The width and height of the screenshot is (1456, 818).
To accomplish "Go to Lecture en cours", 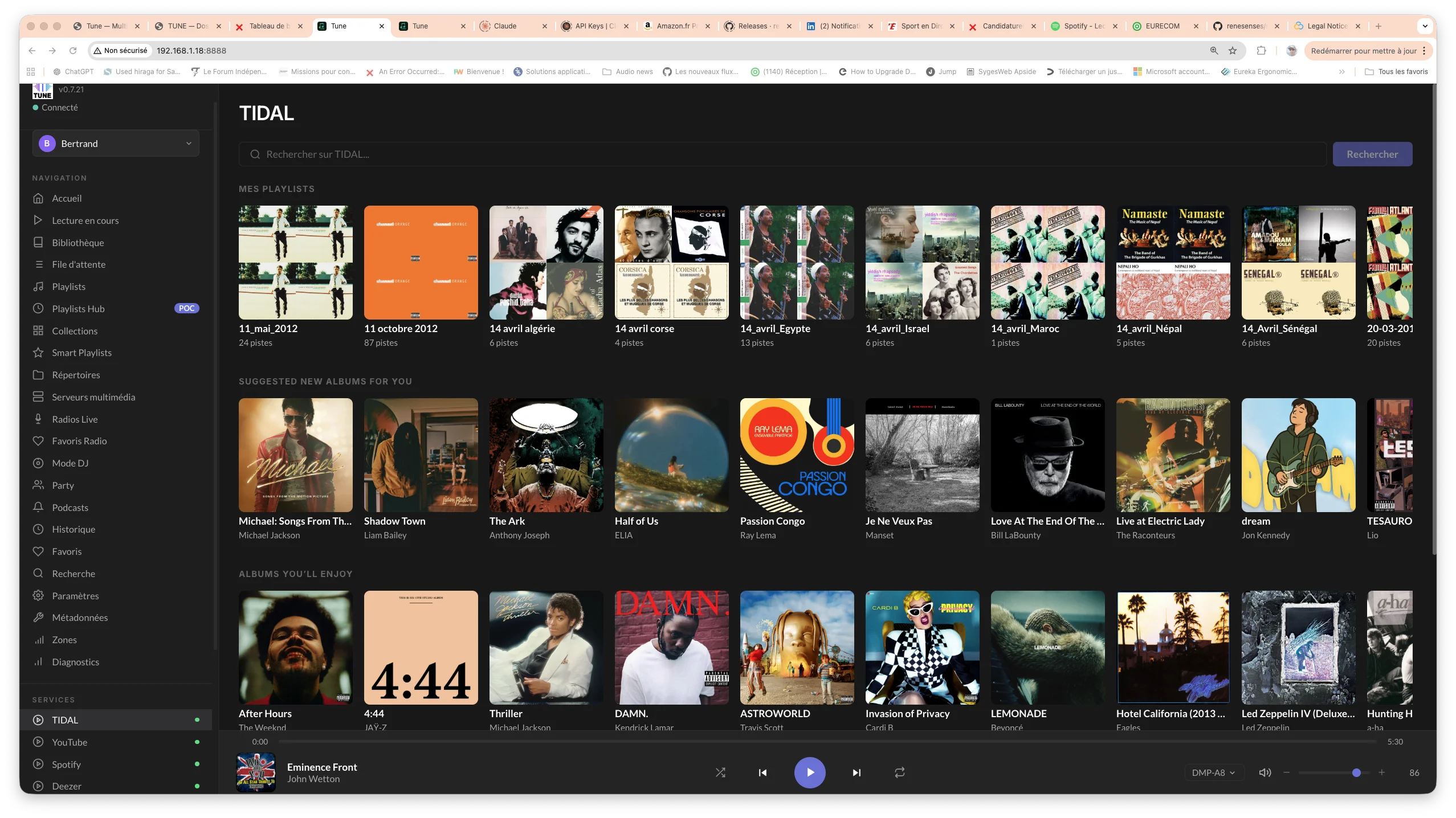I will tap(116, 220).
